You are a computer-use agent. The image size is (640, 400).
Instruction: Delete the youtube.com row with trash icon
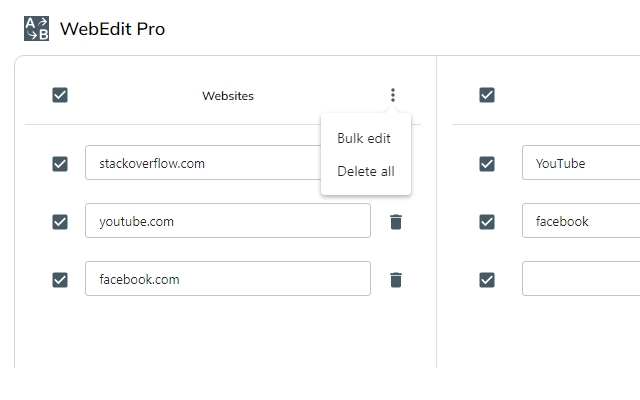(396, 222)
